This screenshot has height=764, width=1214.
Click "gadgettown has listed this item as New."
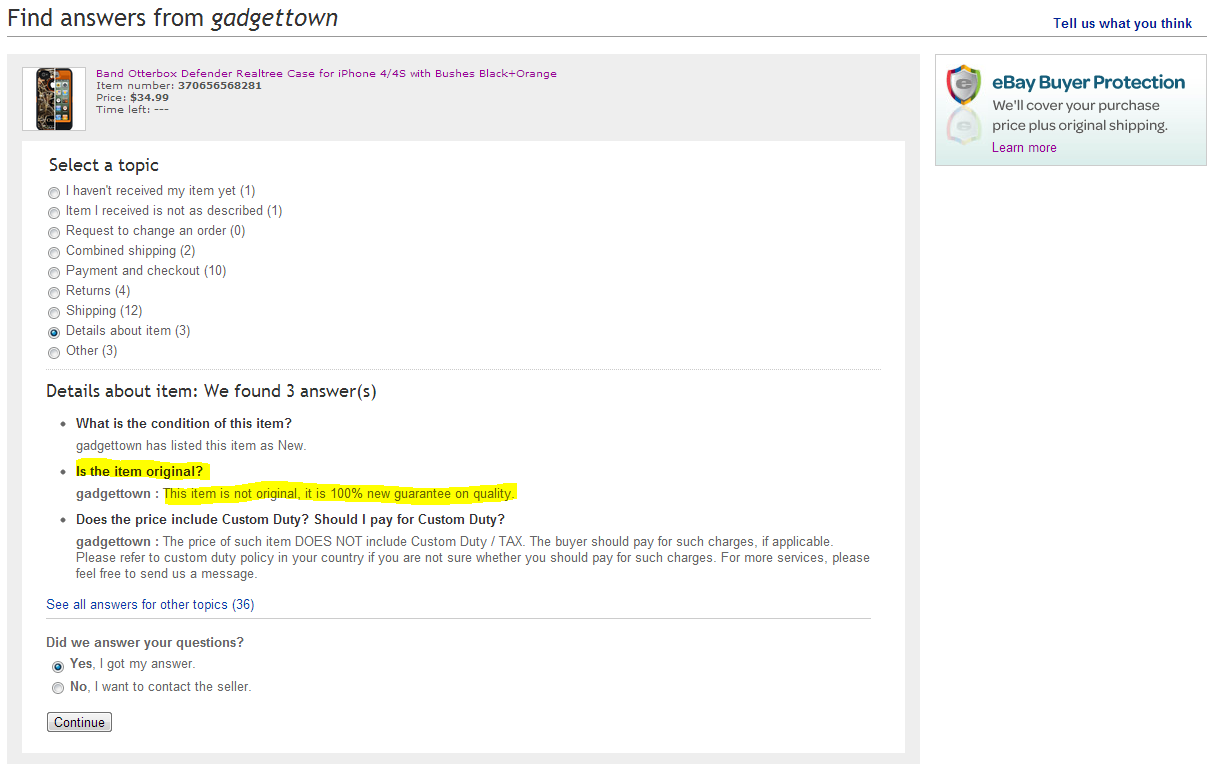(x=191, y=446)
